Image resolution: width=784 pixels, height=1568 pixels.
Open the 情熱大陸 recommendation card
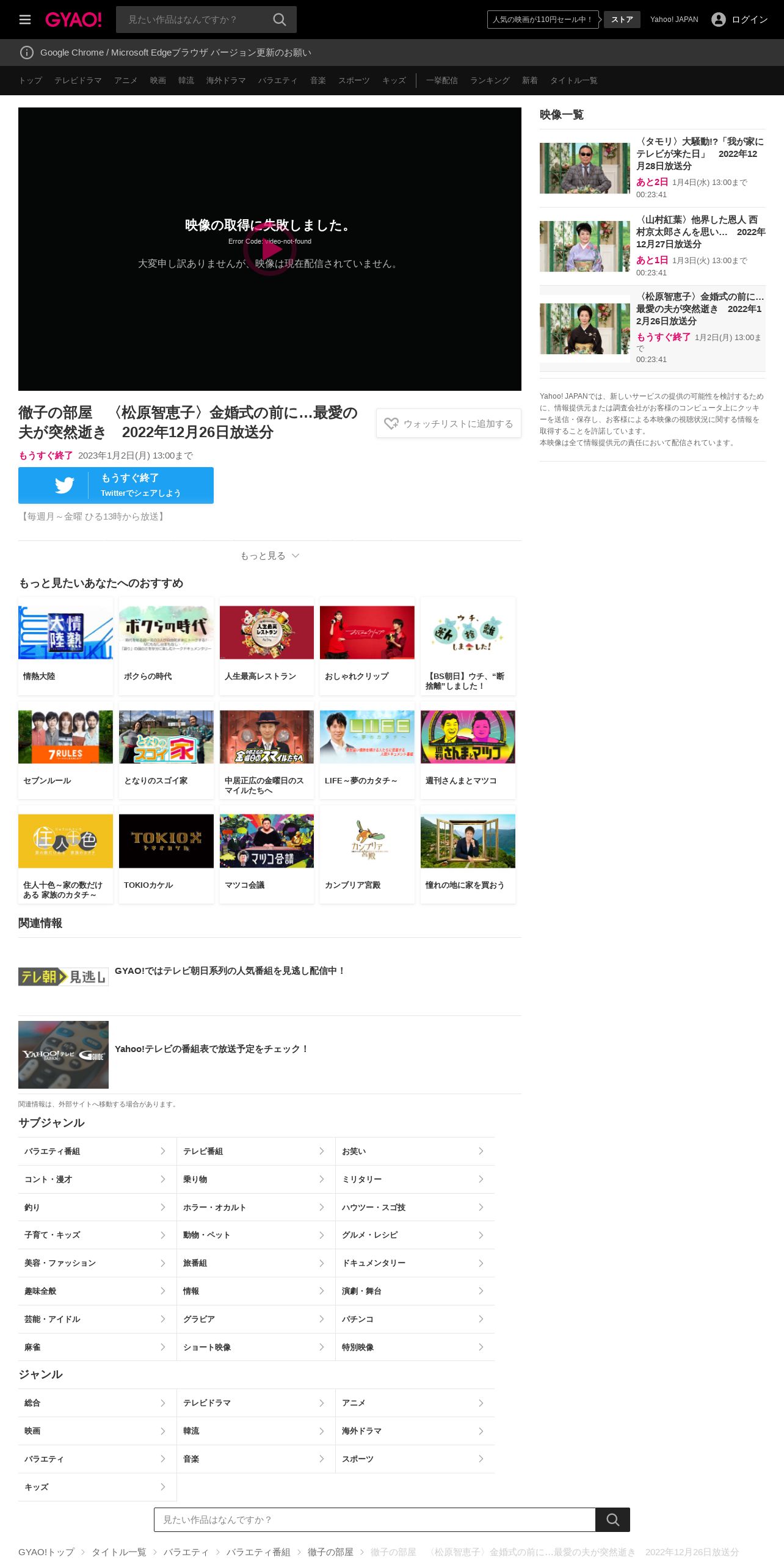65,646
